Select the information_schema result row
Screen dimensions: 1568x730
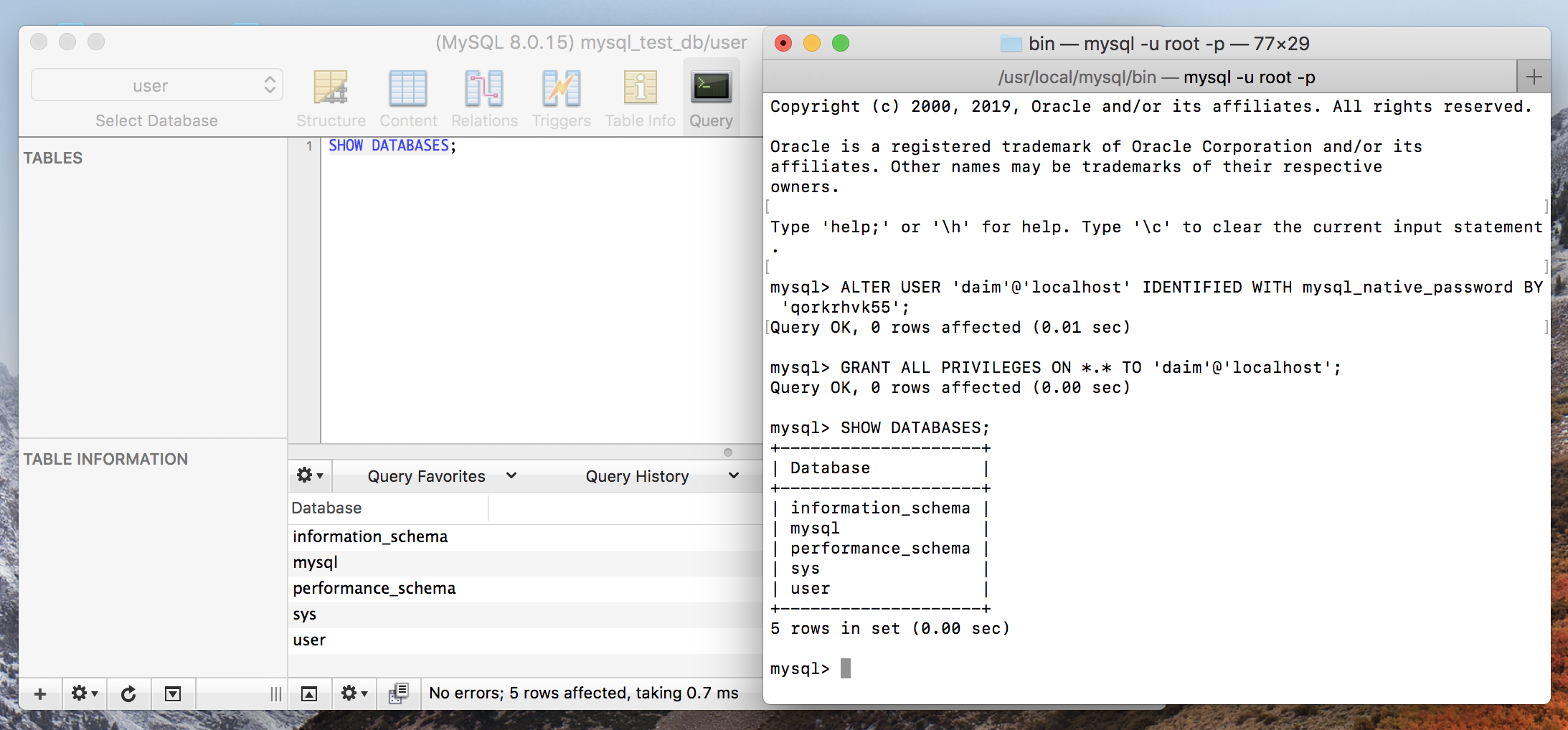(x=525, y=536)
